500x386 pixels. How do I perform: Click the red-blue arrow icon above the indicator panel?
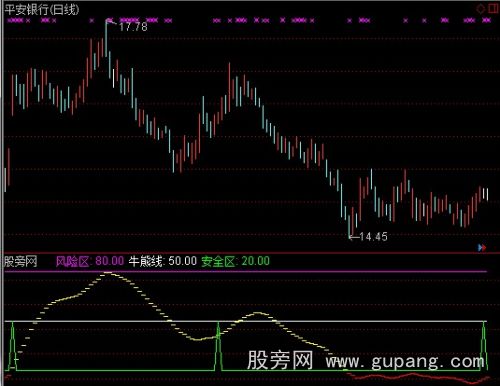482,247
